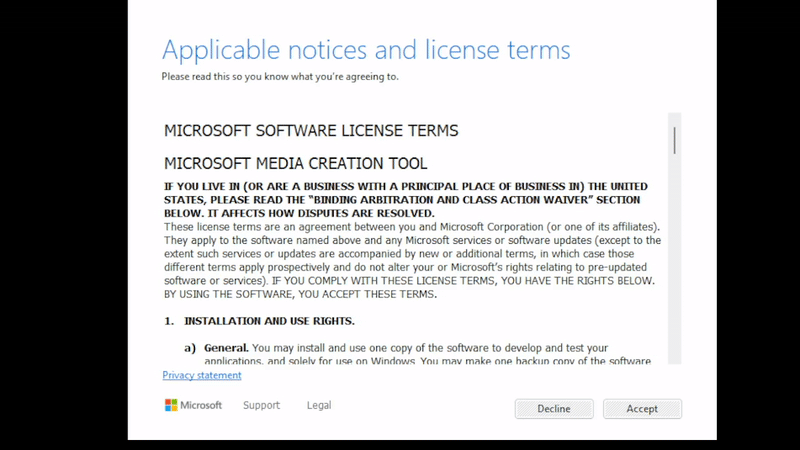The height and width of the screenshot is (450, 800).
Task: Click the Microsoft four-square logo icon
Action: (171, 405)
